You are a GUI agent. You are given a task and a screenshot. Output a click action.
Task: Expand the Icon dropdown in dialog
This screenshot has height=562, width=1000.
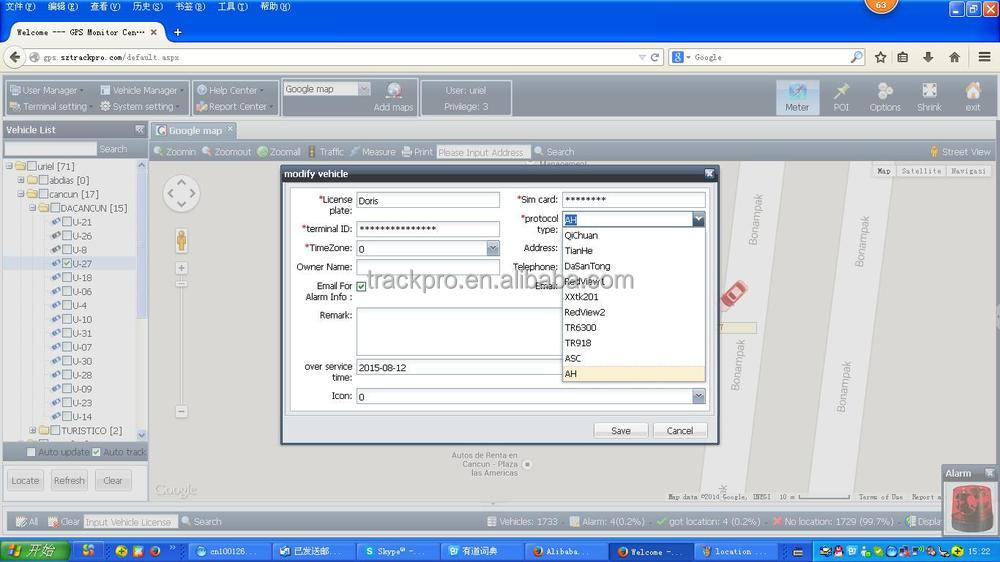coord(698,397)
